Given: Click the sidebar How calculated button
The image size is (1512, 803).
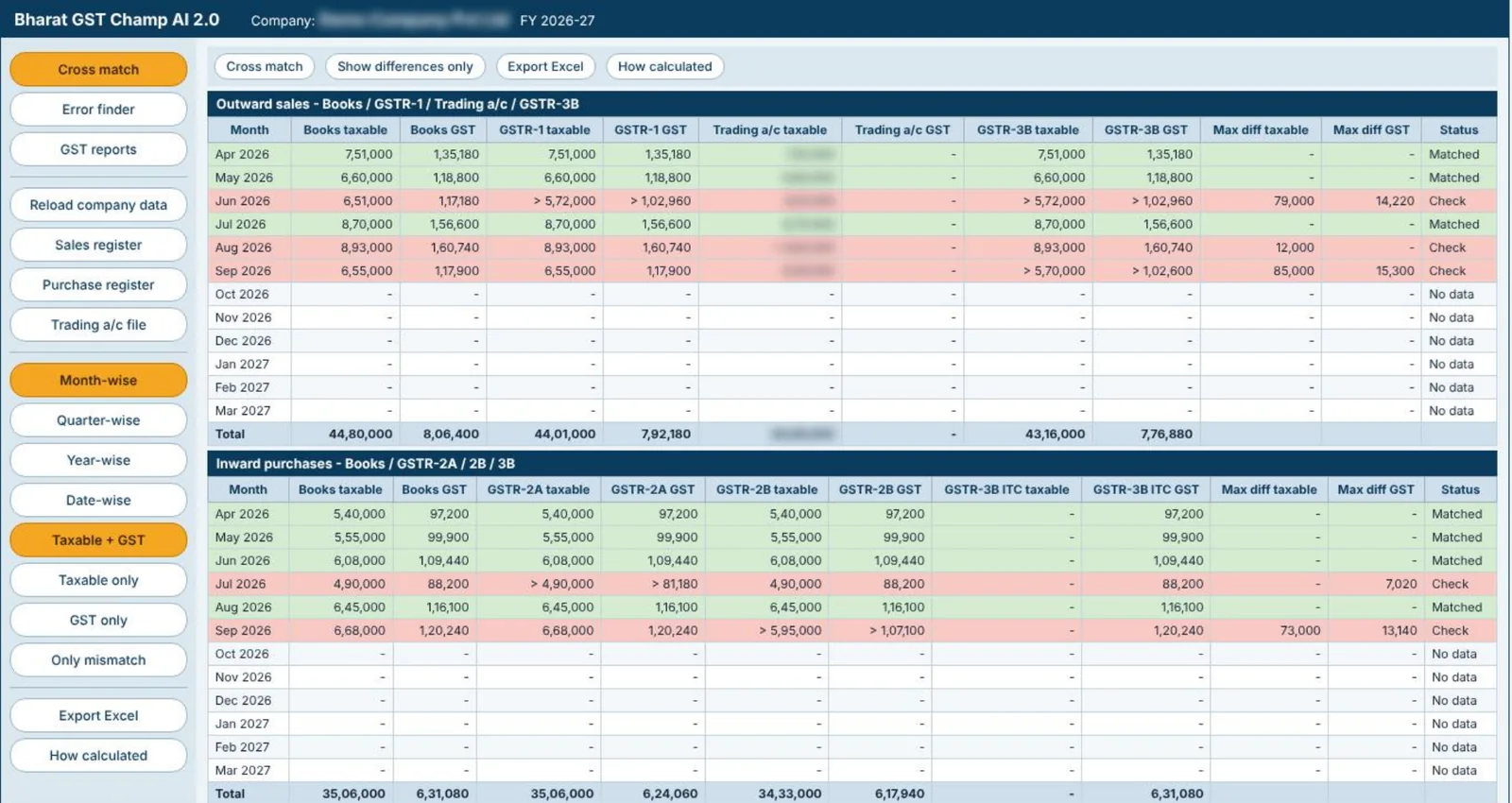Looking at the screenshot, I should [98, 756].
